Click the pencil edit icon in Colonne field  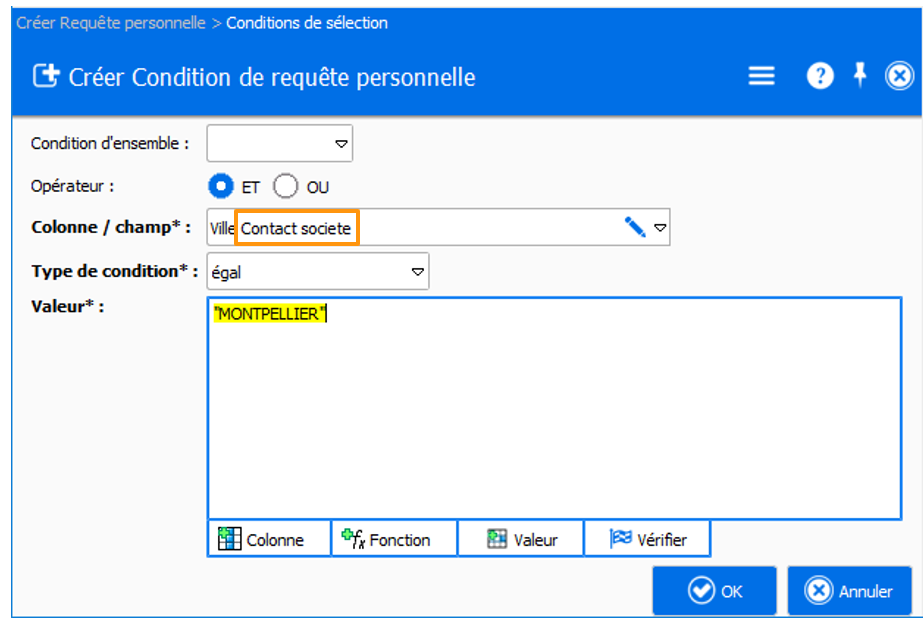click(x=634, y=228)
